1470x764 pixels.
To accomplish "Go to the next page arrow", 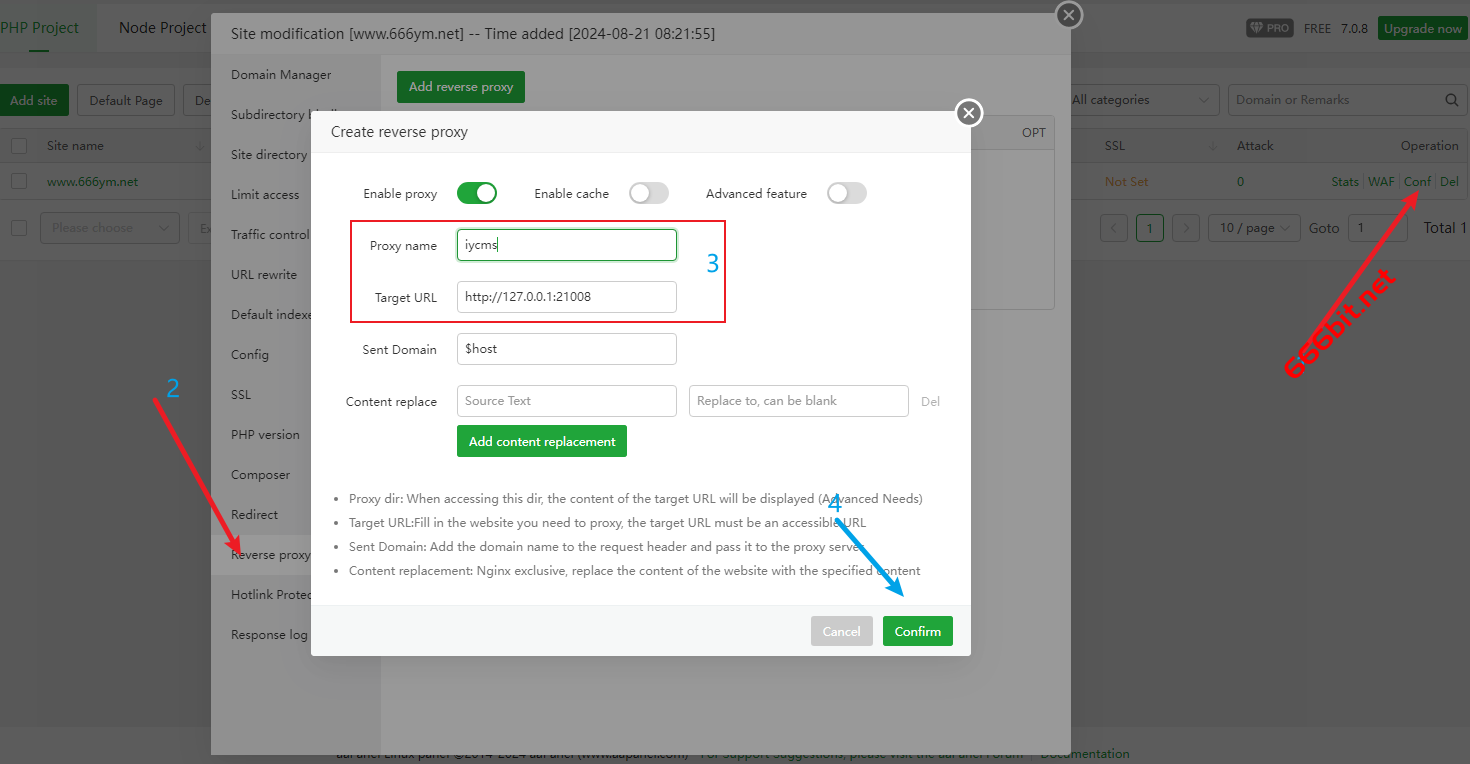I will point(1186,228).
